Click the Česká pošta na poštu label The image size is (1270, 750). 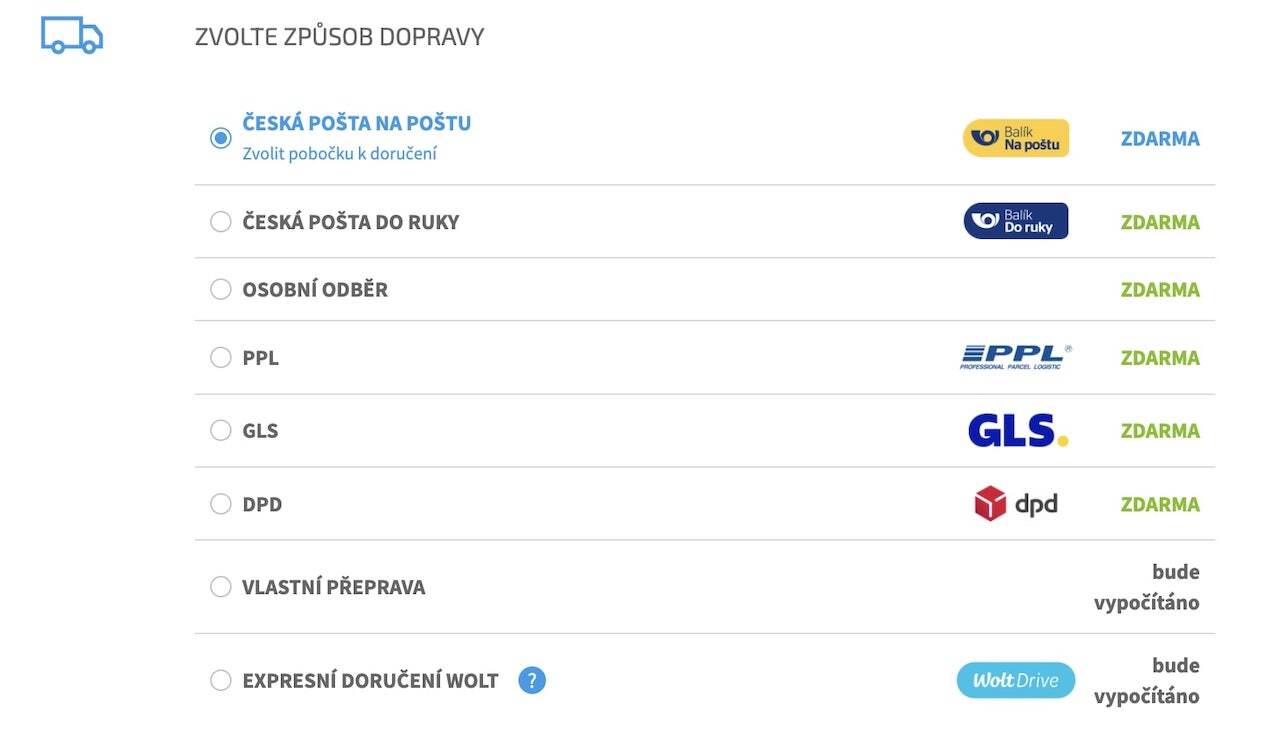click(x=357, y=123)
